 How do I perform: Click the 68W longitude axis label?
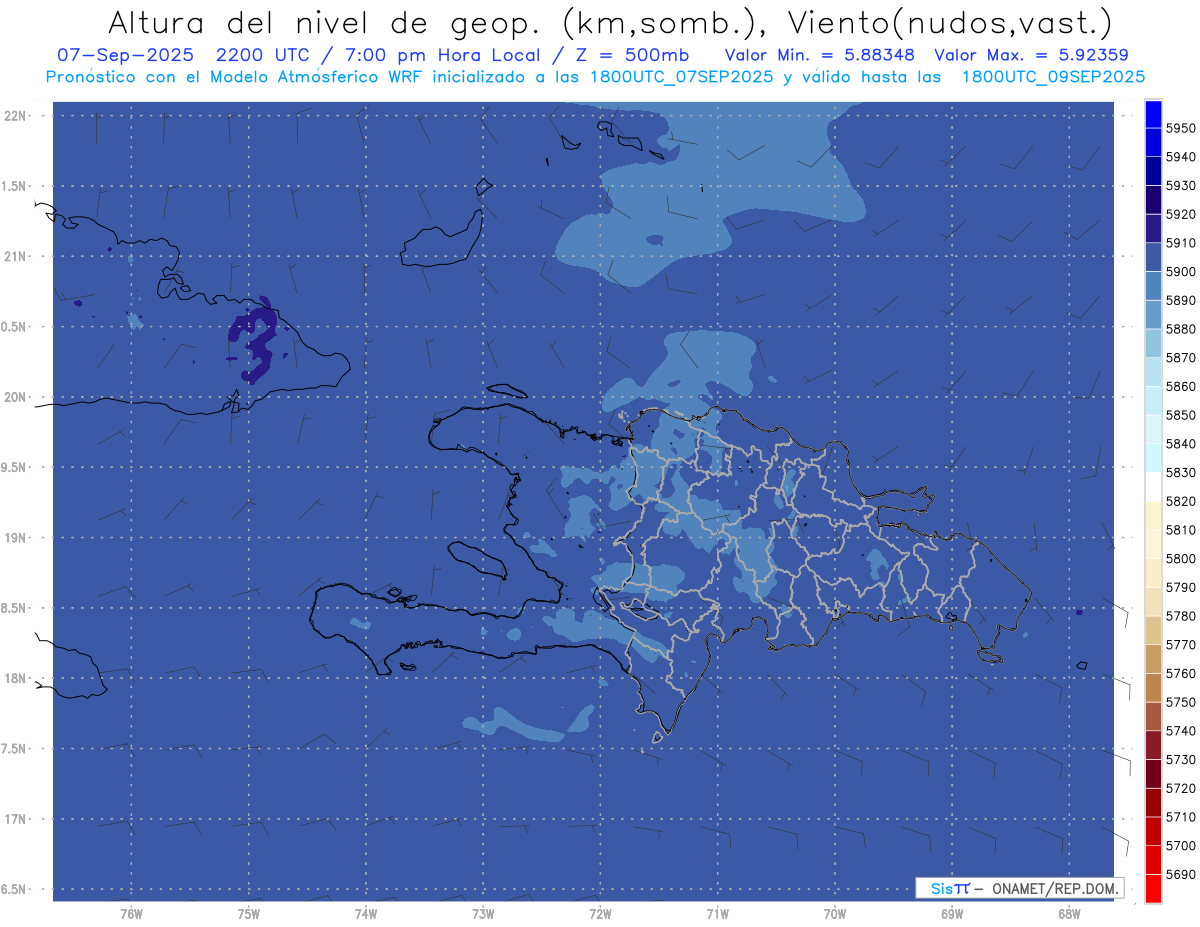tap(1068, 913)
